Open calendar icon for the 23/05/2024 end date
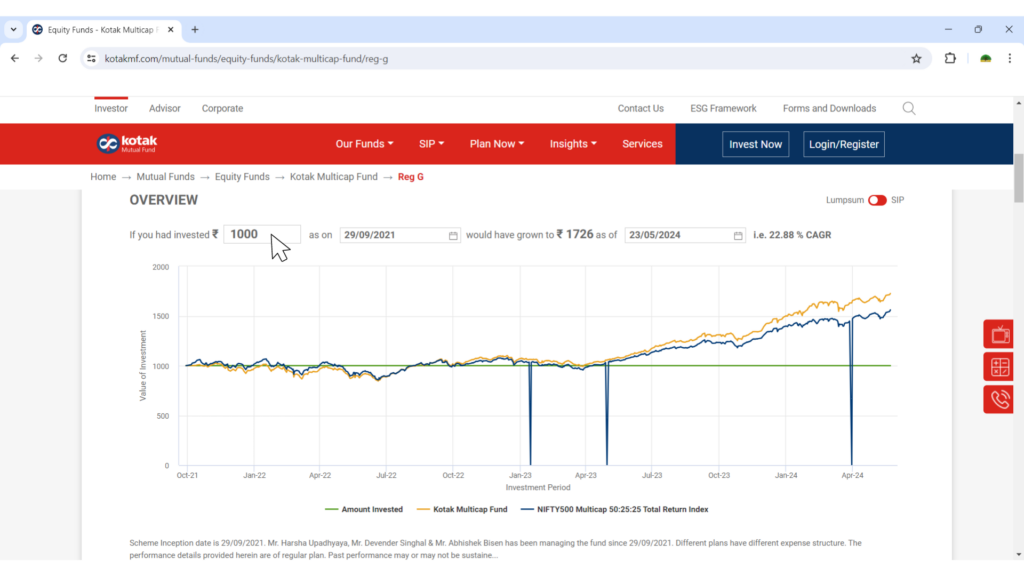This screenshot has height=576, width=1024. [x=738, y=235]
